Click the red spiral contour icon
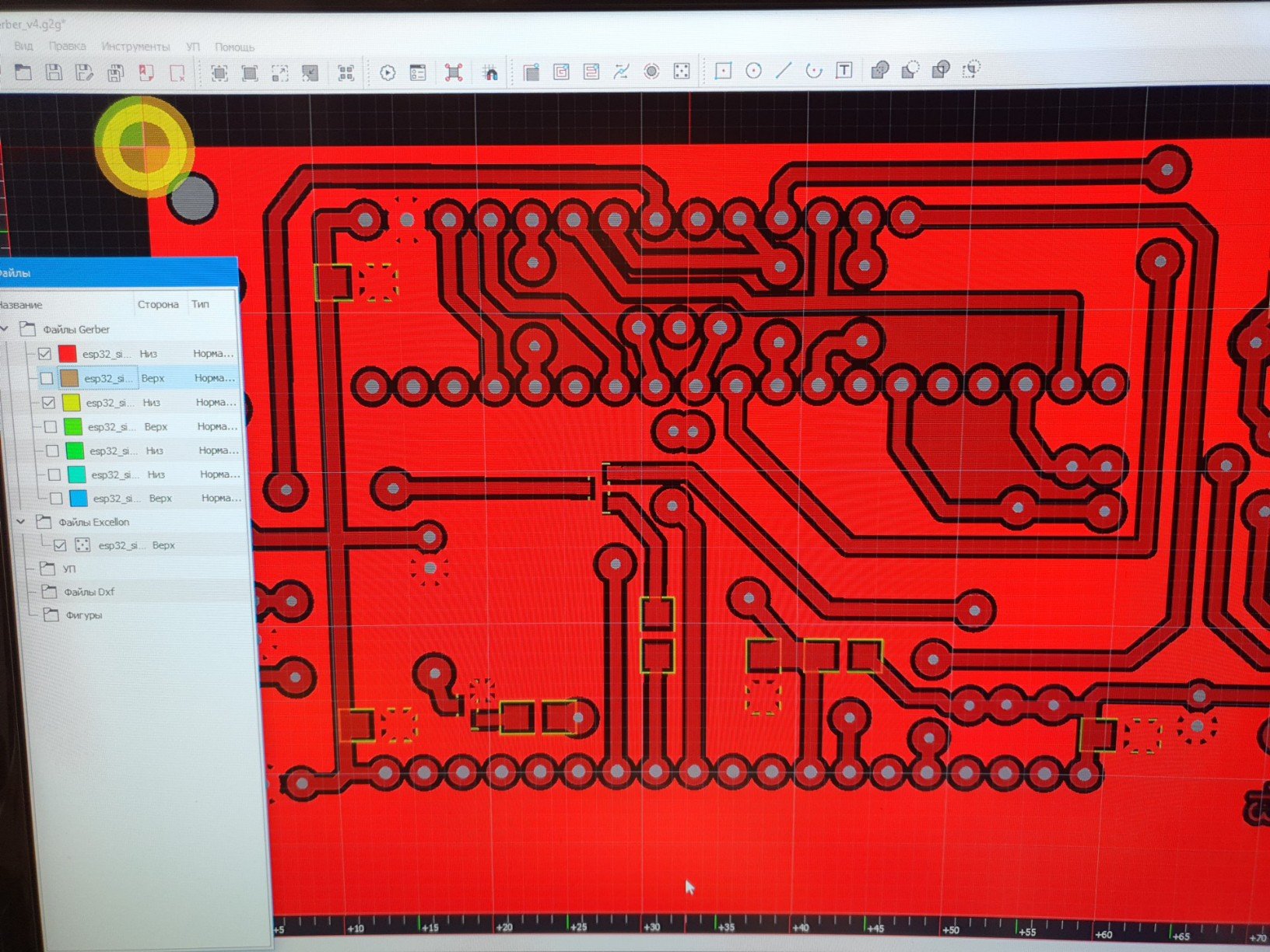1270x952 pixels. [x=562, y=72]
